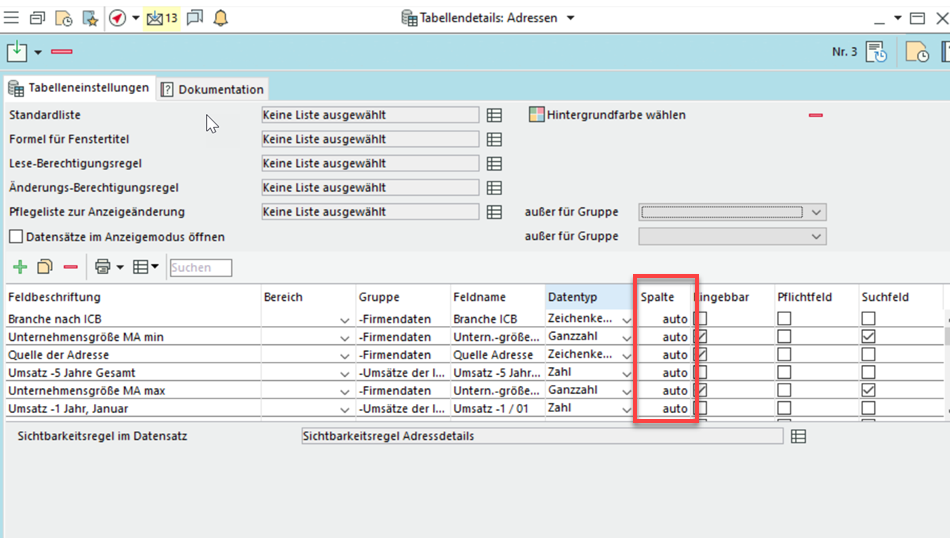
Task: Click the notification bell icon
Action: click(221, 18)
